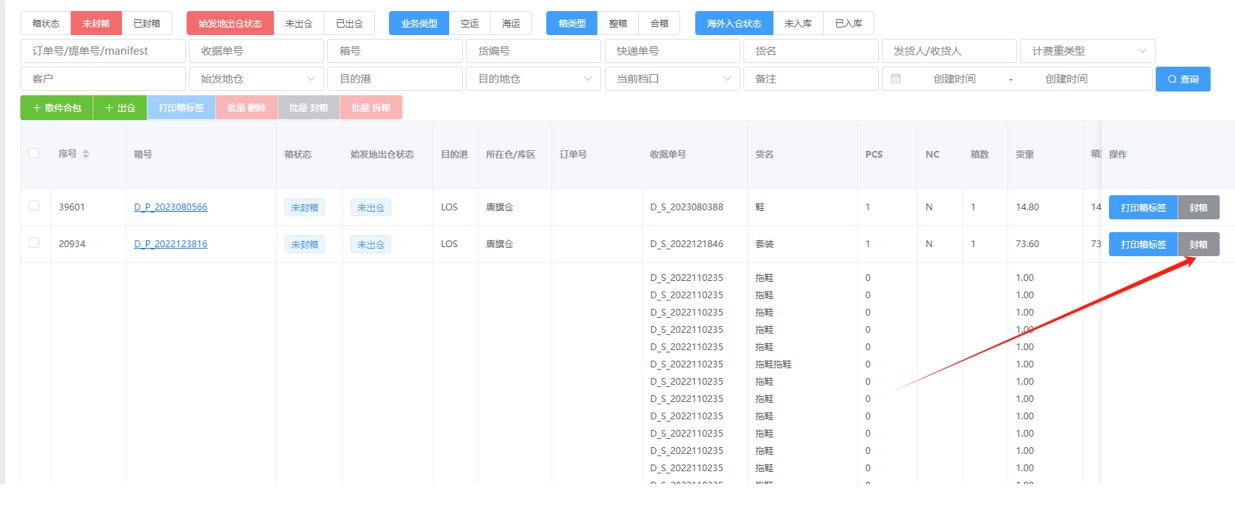Click the 始发地出仓状态 filter label
1235x509 pixels.
(230, 23)
